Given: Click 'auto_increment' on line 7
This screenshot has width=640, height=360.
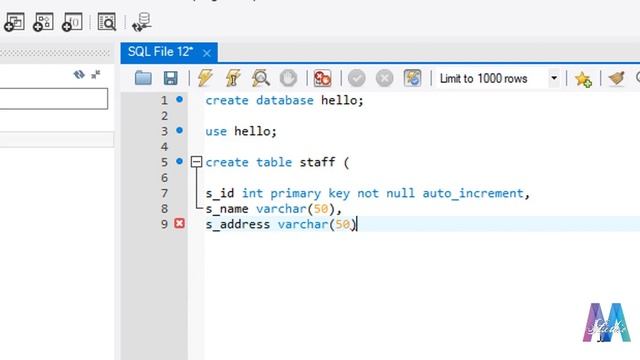Looking at the screenshot, I should 473,193.
